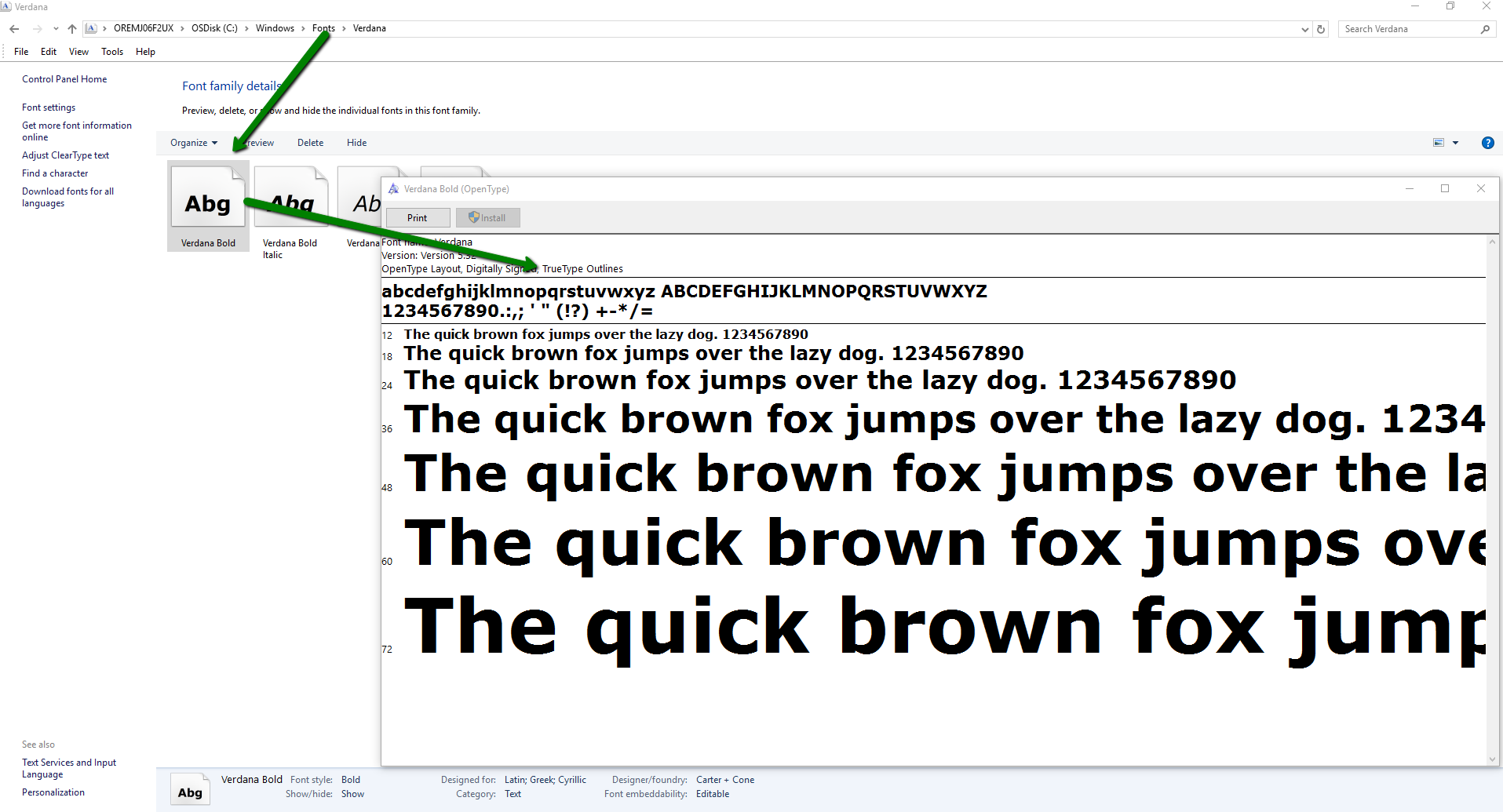
Task: Open the view options dropdown arrow
Action: point(1455,143)
